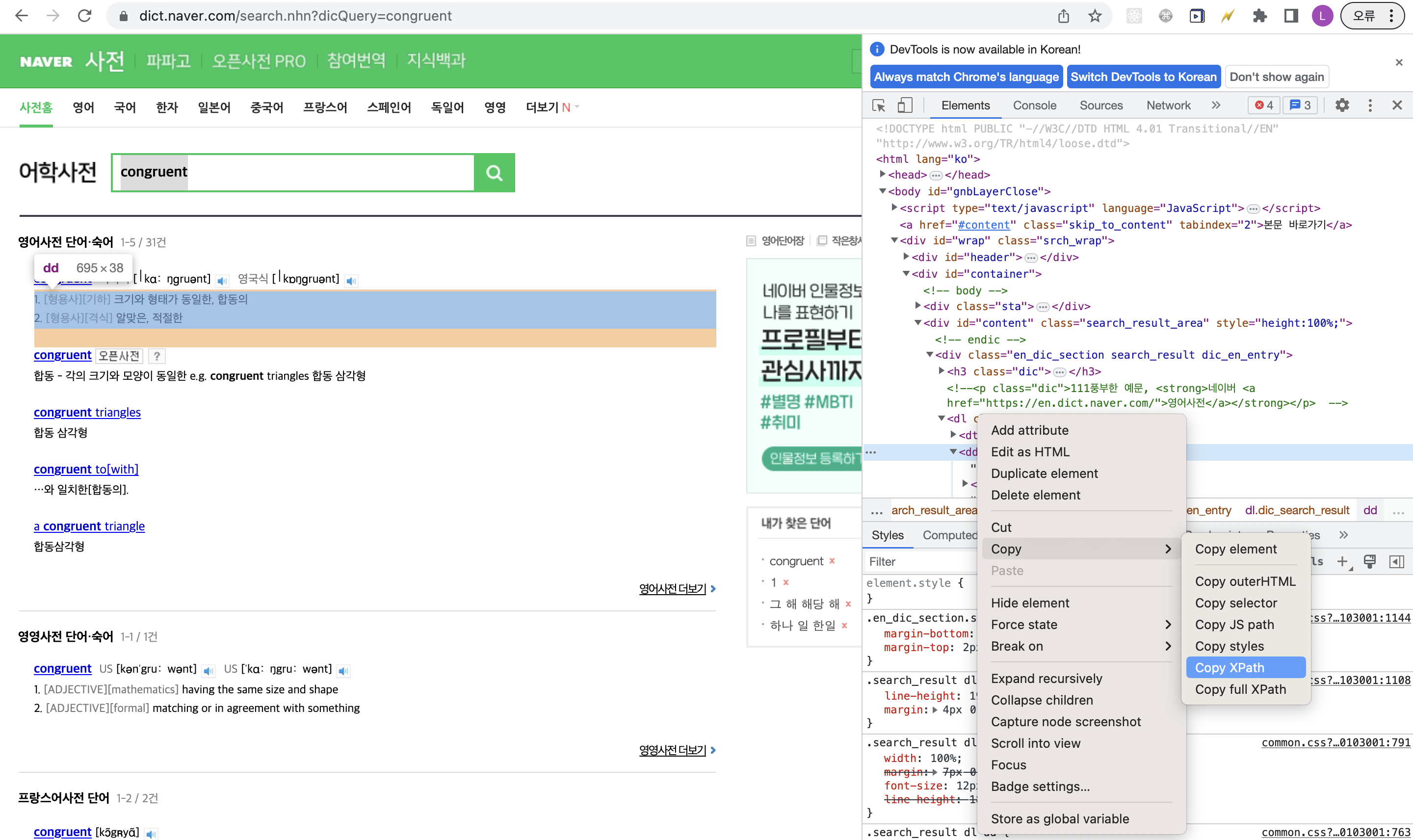Expand the head element node

click(x=882, y=174)
